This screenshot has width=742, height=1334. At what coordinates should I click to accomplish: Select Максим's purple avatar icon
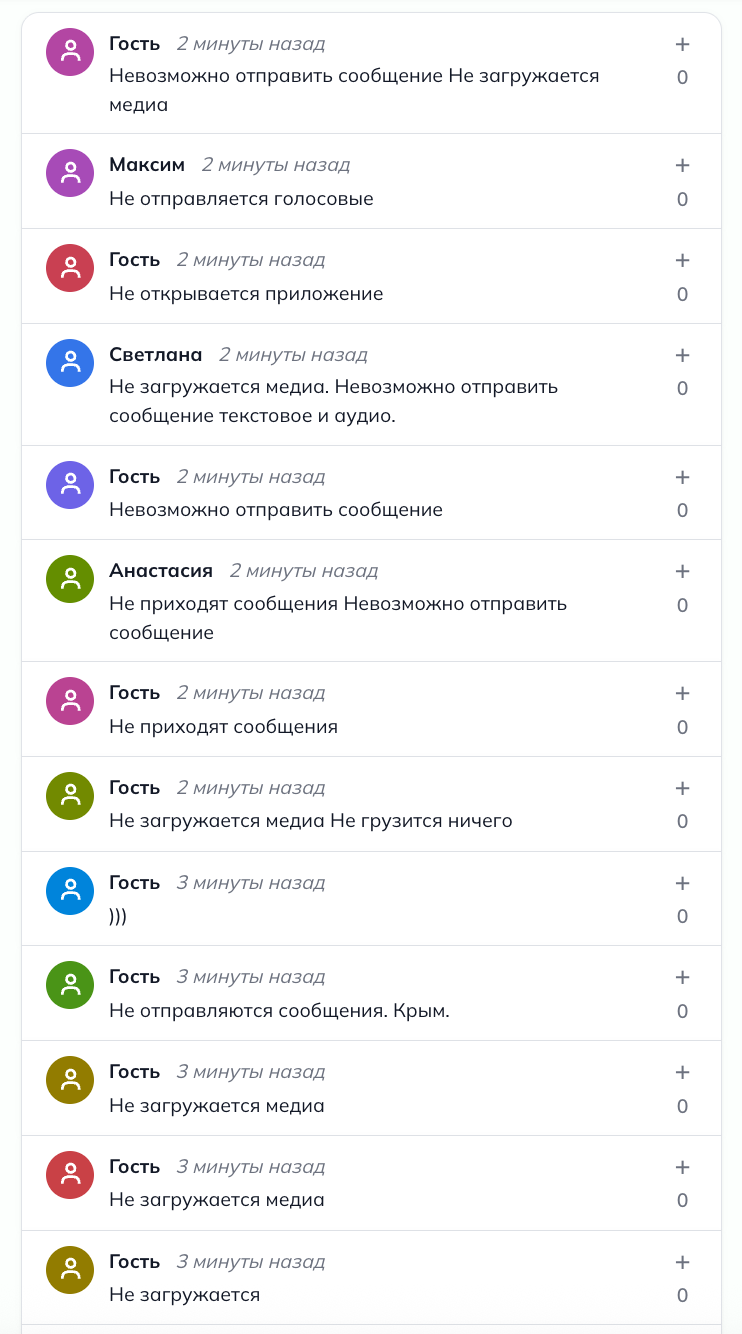click(68, 172)
